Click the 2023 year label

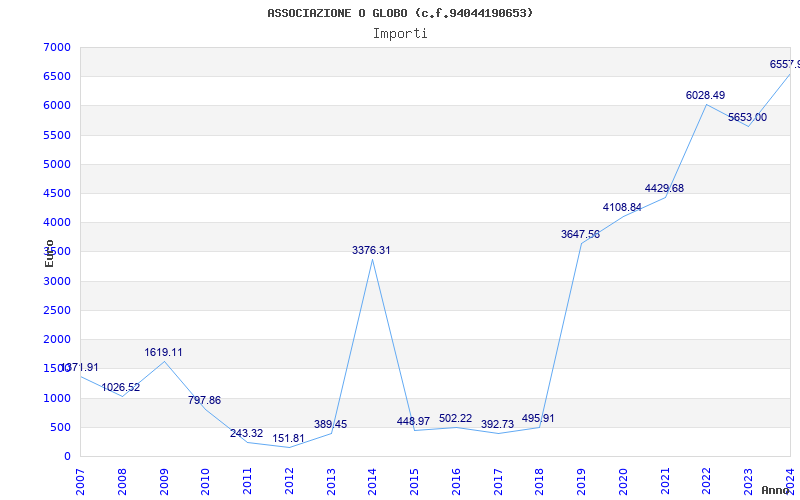pyautogui.click(x=748, y=482)
